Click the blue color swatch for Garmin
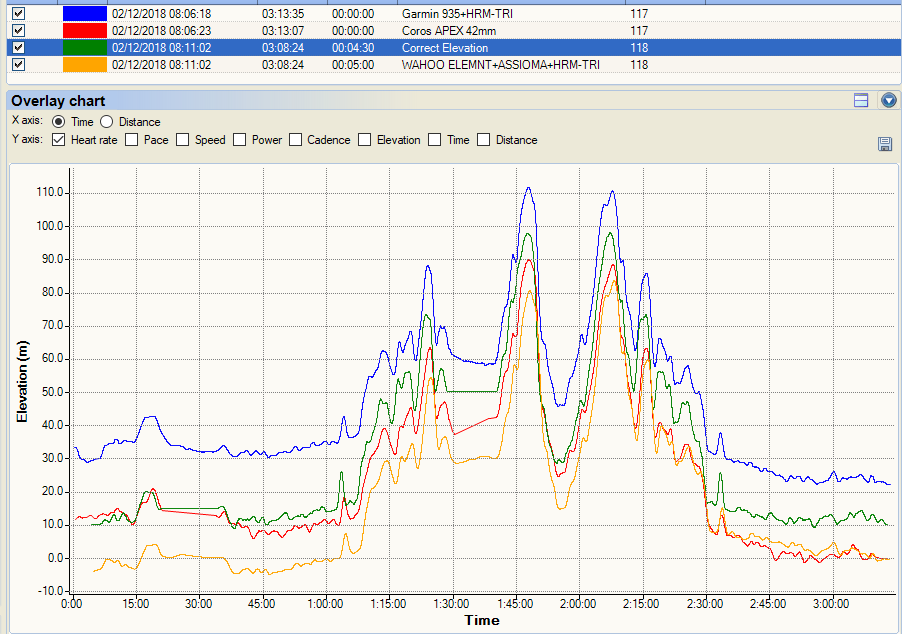The width and height of the screenshot is (902, 634). click(x=84, y=14)
